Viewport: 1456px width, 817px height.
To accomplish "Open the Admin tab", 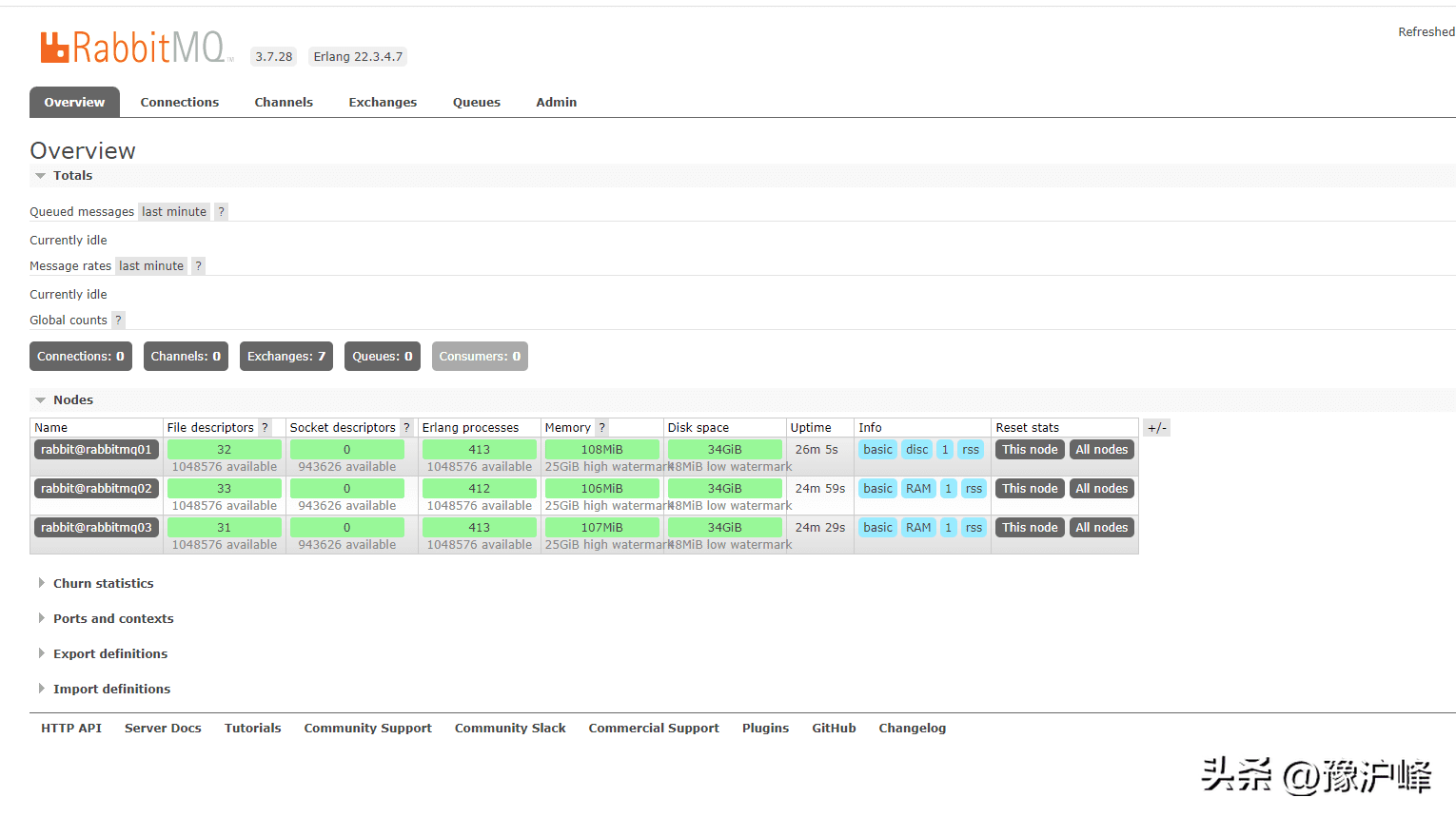I will point(556,102).
